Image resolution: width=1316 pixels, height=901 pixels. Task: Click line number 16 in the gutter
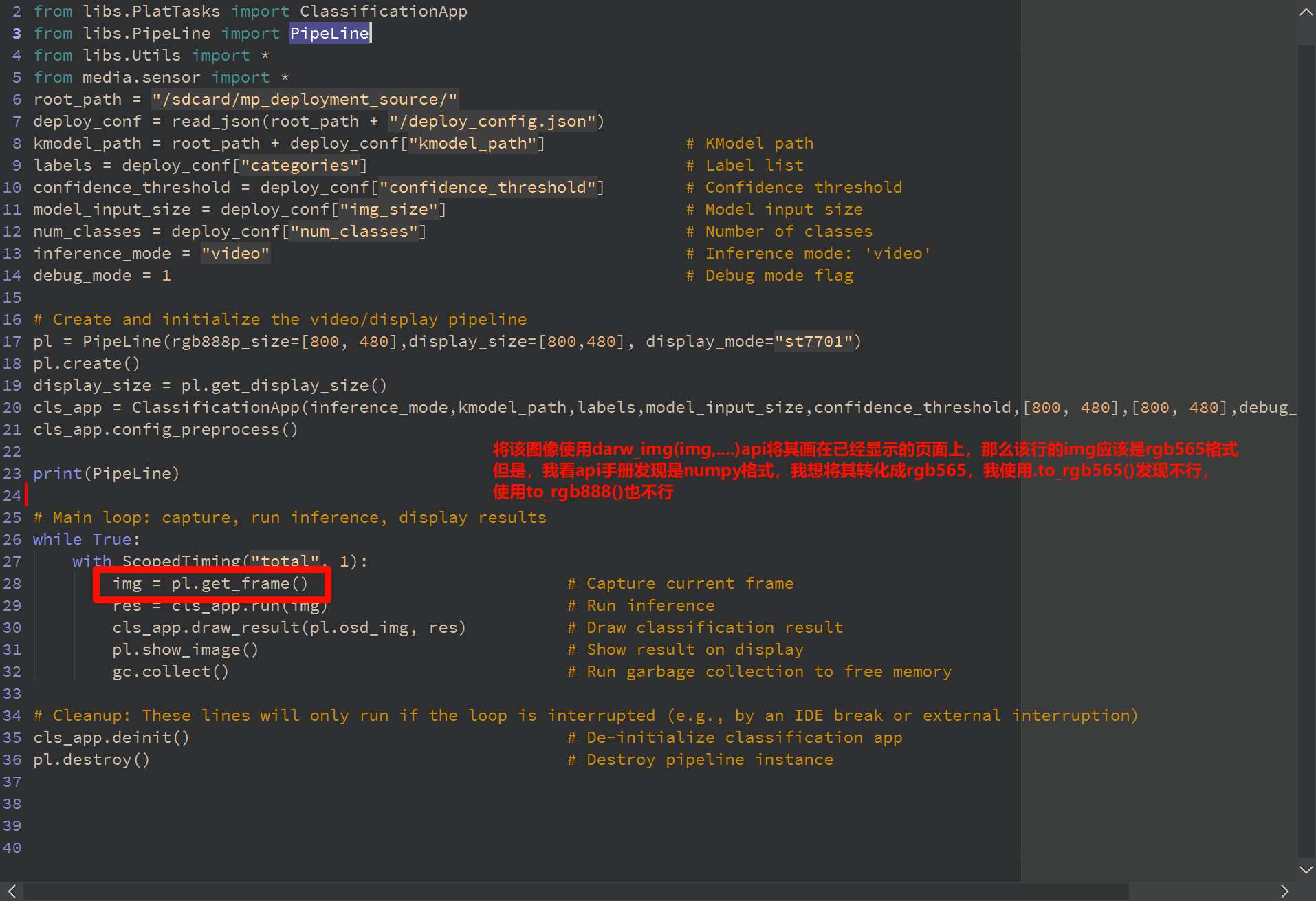point(12,319)
